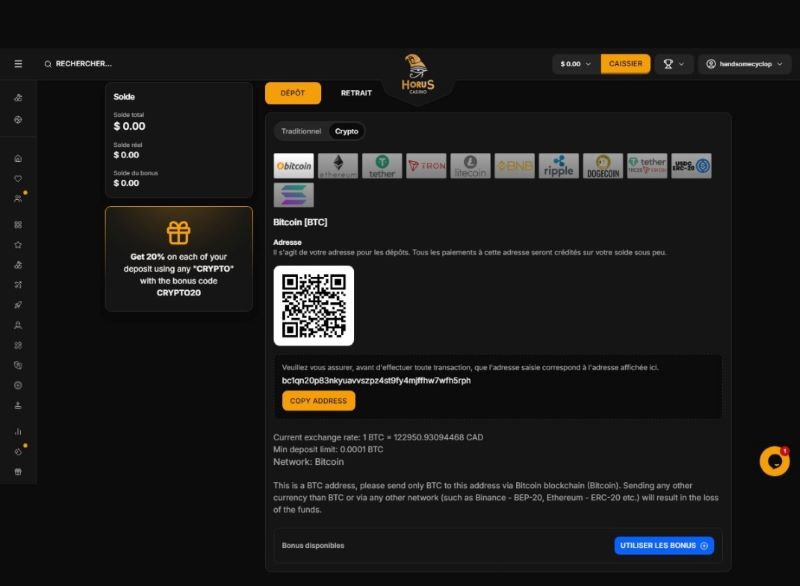Image resolution: width=800 pixels, height=586 pixels.
Task: Expand the trophy dropdown chevron
Action: pyautogui.click(x=681, y=64)
